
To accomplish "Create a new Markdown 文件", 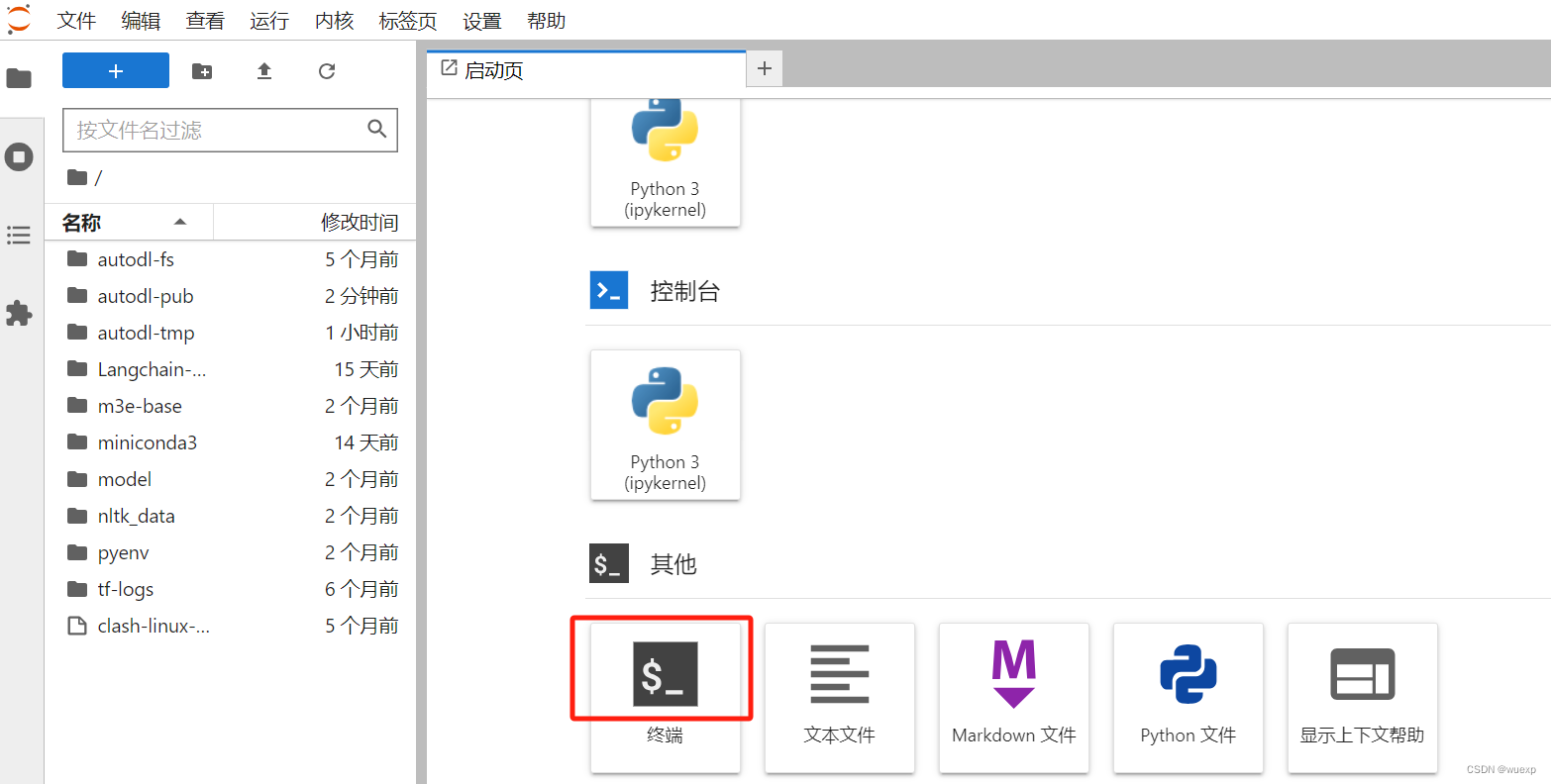I will click(1013, 693).
